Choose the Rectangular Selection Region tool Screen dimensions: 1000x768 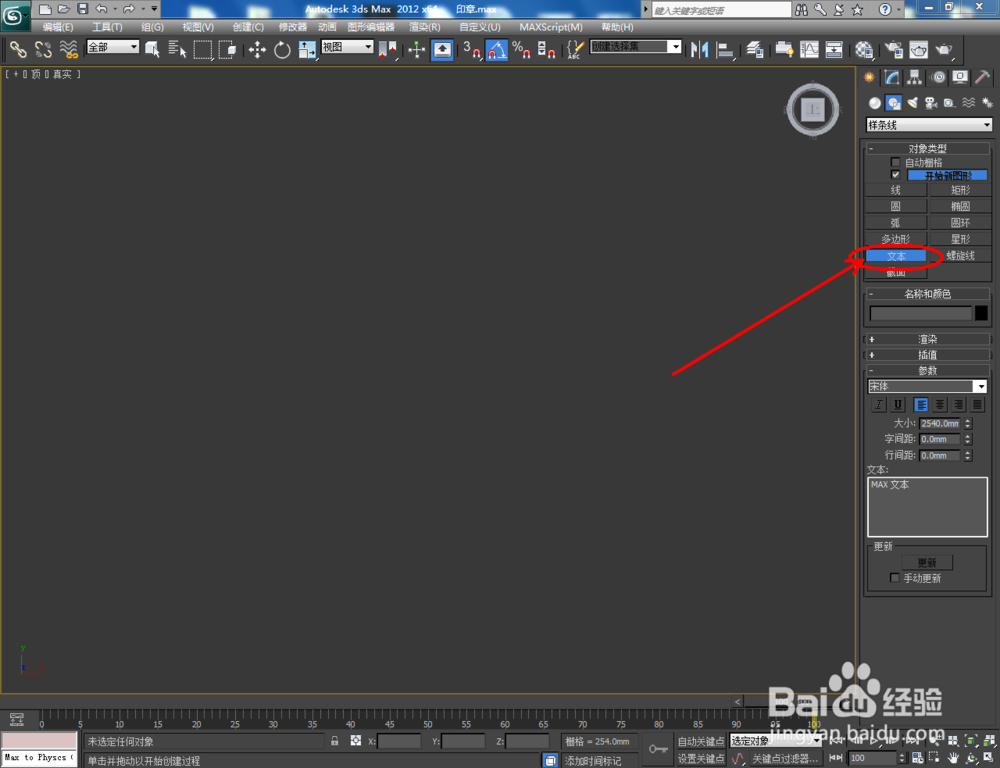tap(203, 49)
